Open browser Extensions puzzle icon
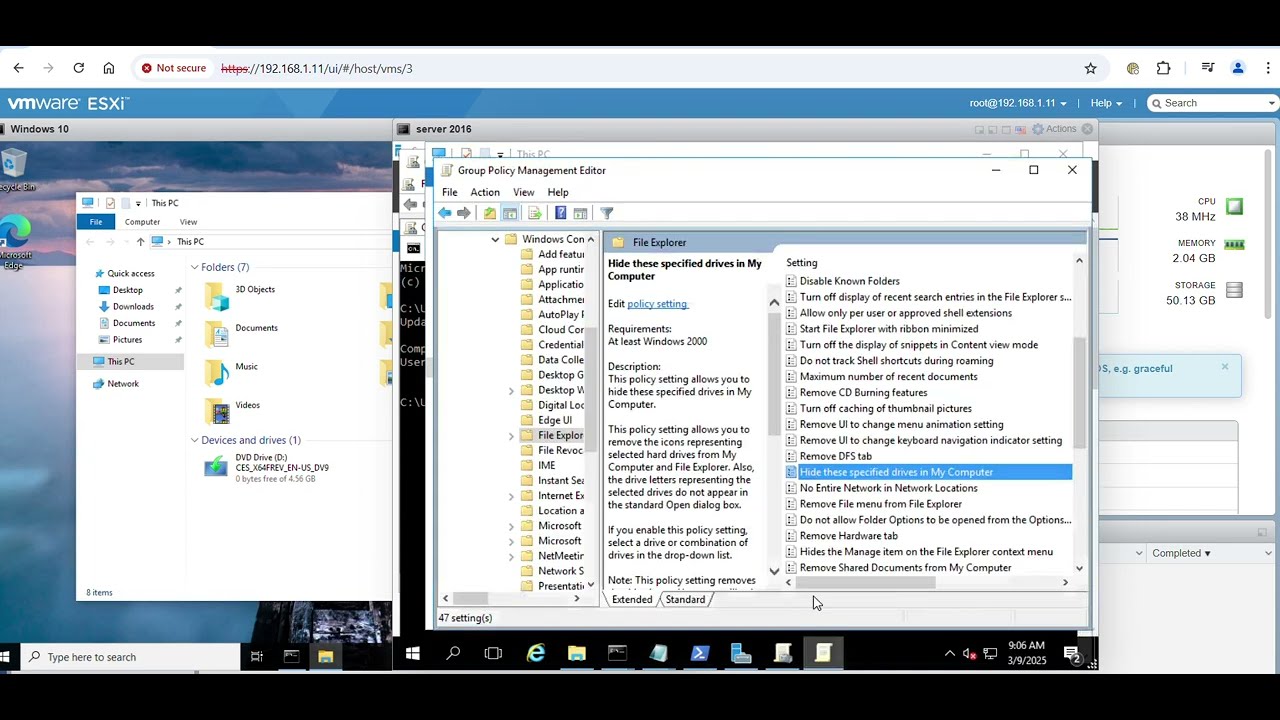The height and width of the screenshot is (720, 1280). click(1163, 68)
